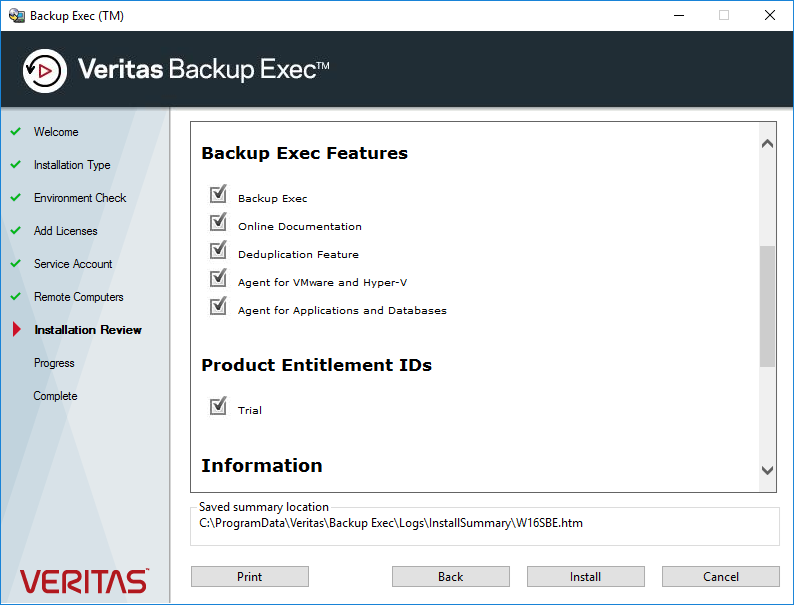Click the Trial label text
Viewport: 794px width, 605px height.
[x=250, y=411]
